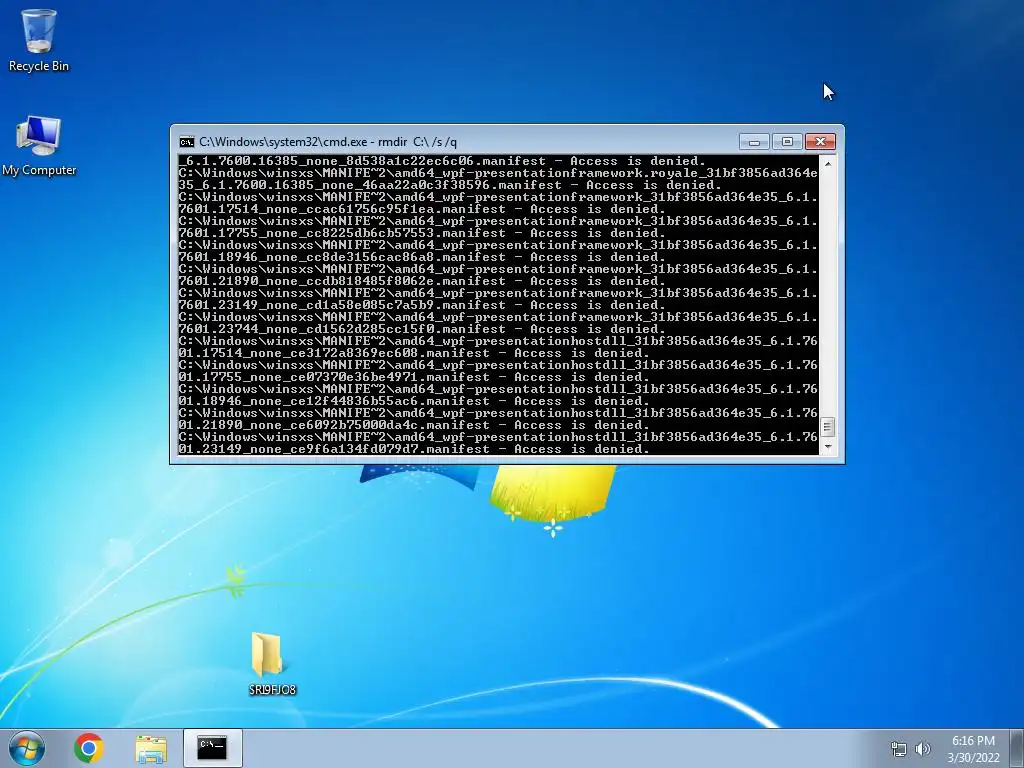Click console line containing presentationframework.royale

point(498,173)
